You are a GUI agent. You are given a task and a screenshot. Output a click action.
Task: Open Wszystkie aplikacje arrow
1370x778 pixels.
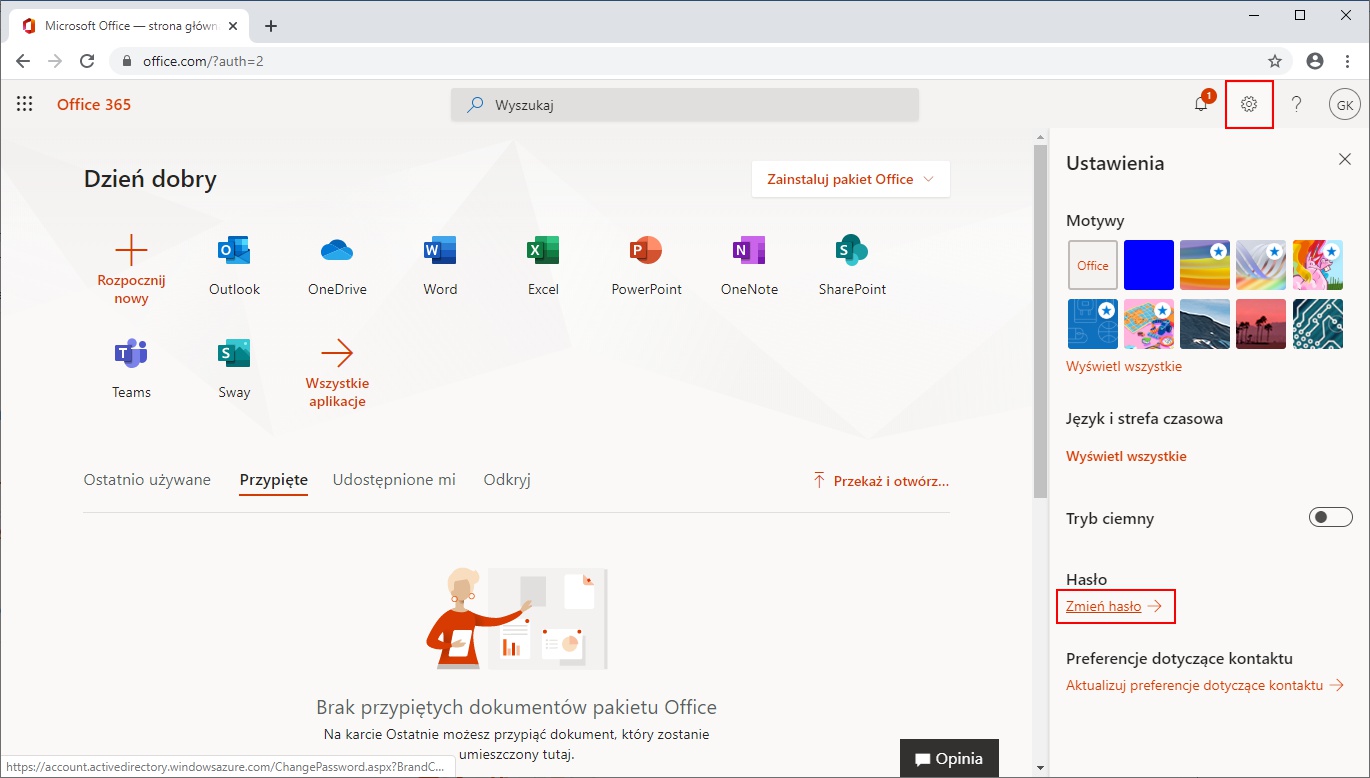click(x=337, y=353)
